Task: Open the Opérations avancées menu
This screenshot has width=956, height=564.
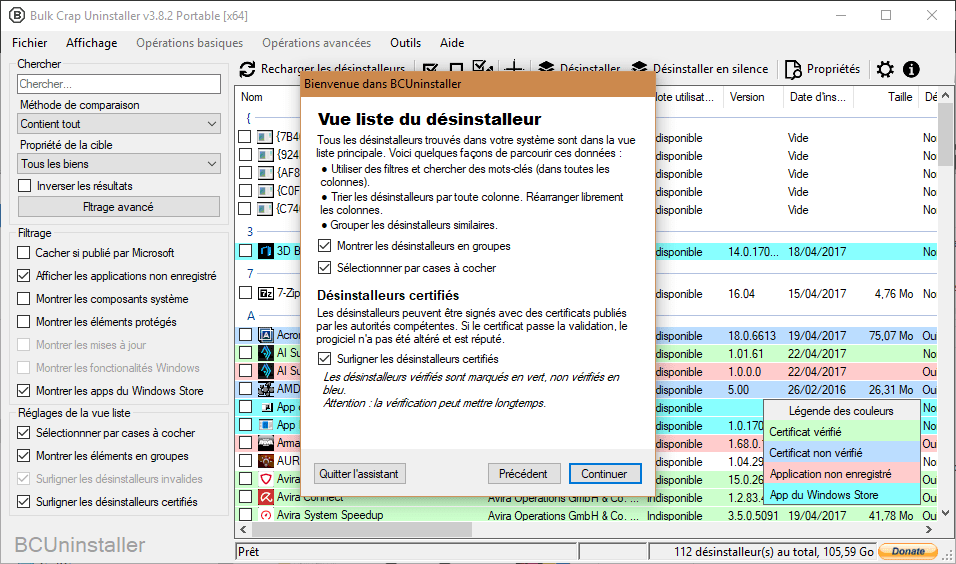Action: coord(316,43)
